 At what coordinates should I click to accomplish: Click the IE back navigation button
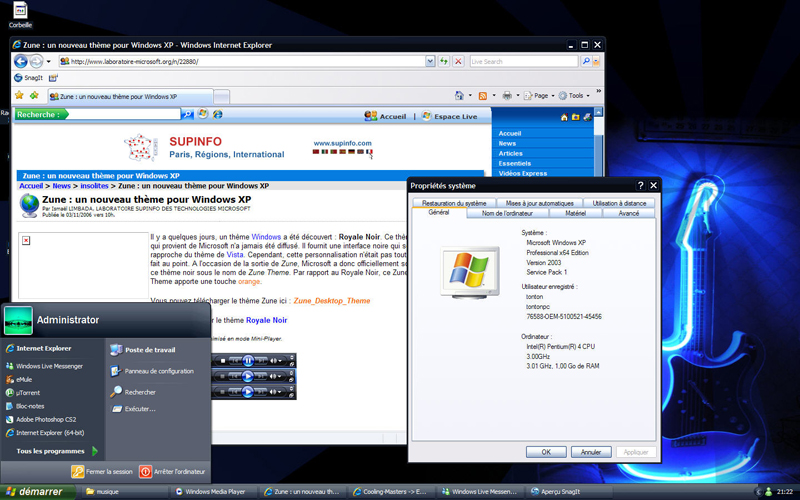pos(21,61)
